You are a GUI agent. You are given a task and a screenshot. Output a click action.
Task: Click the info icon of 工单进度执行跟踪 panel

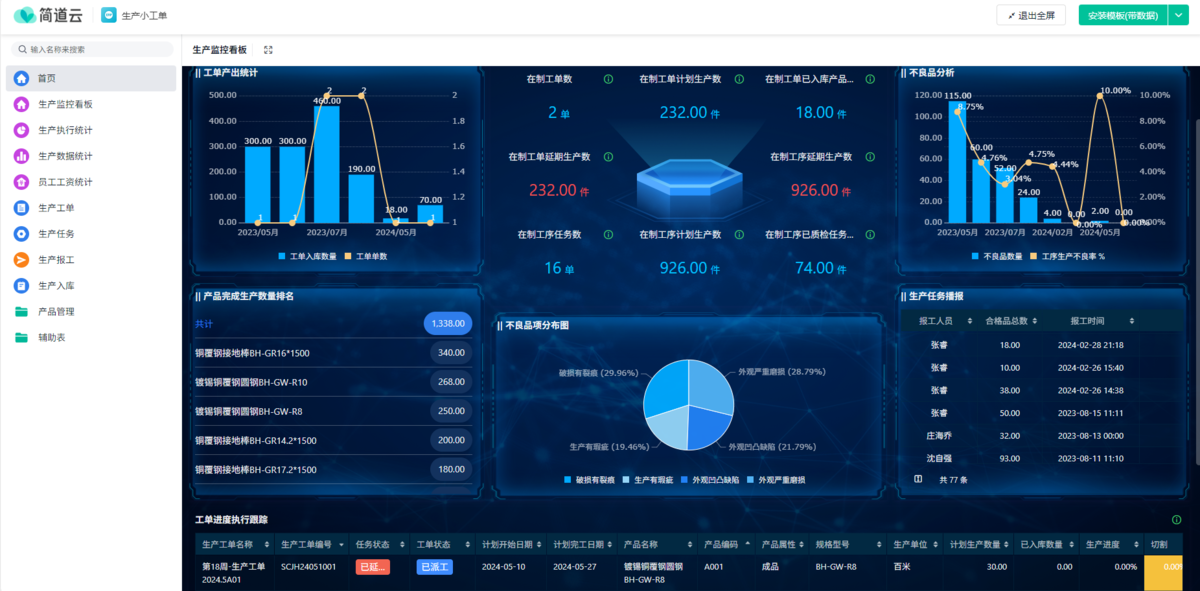1176,520
